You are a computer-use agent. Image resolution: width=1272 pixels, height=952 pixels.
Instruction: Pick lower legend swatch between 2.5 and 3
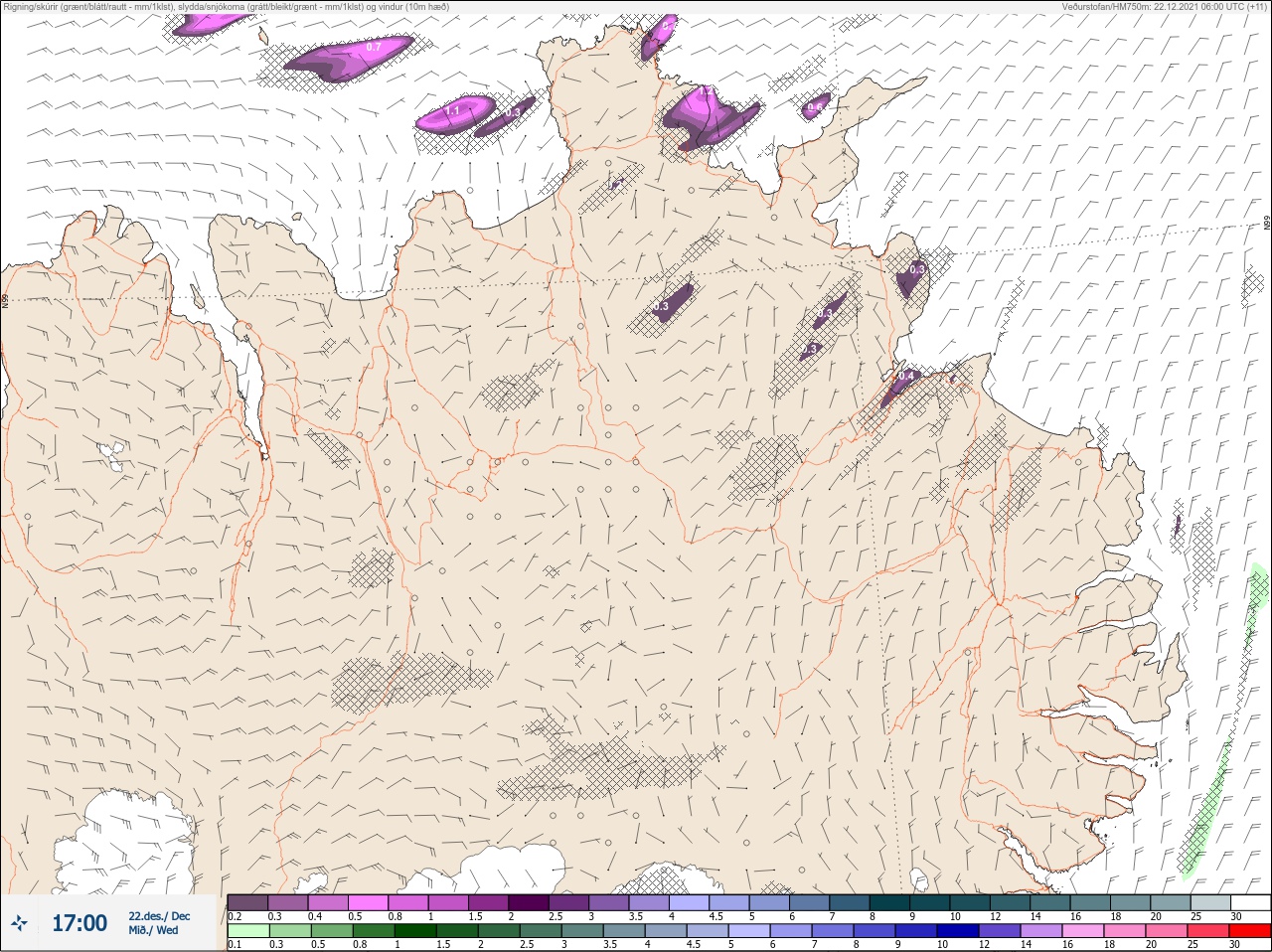[x=541, y=931]
